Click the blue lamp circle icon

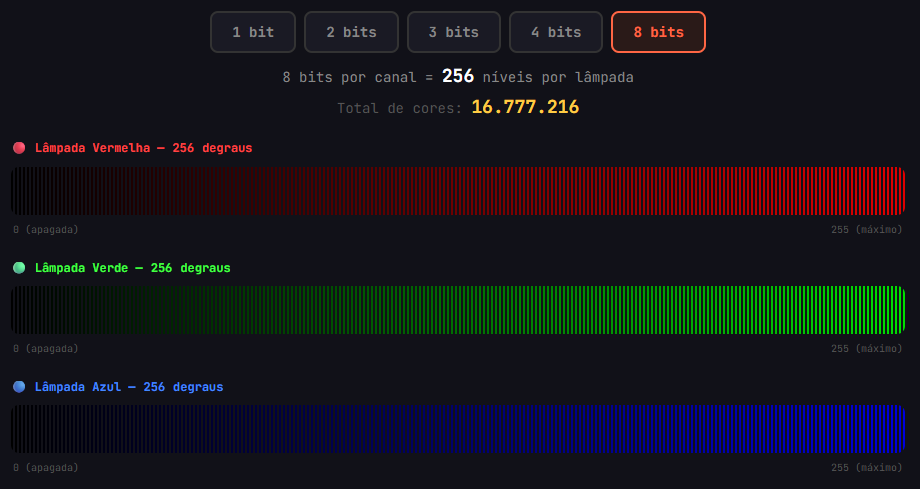(x=19, y=387)
